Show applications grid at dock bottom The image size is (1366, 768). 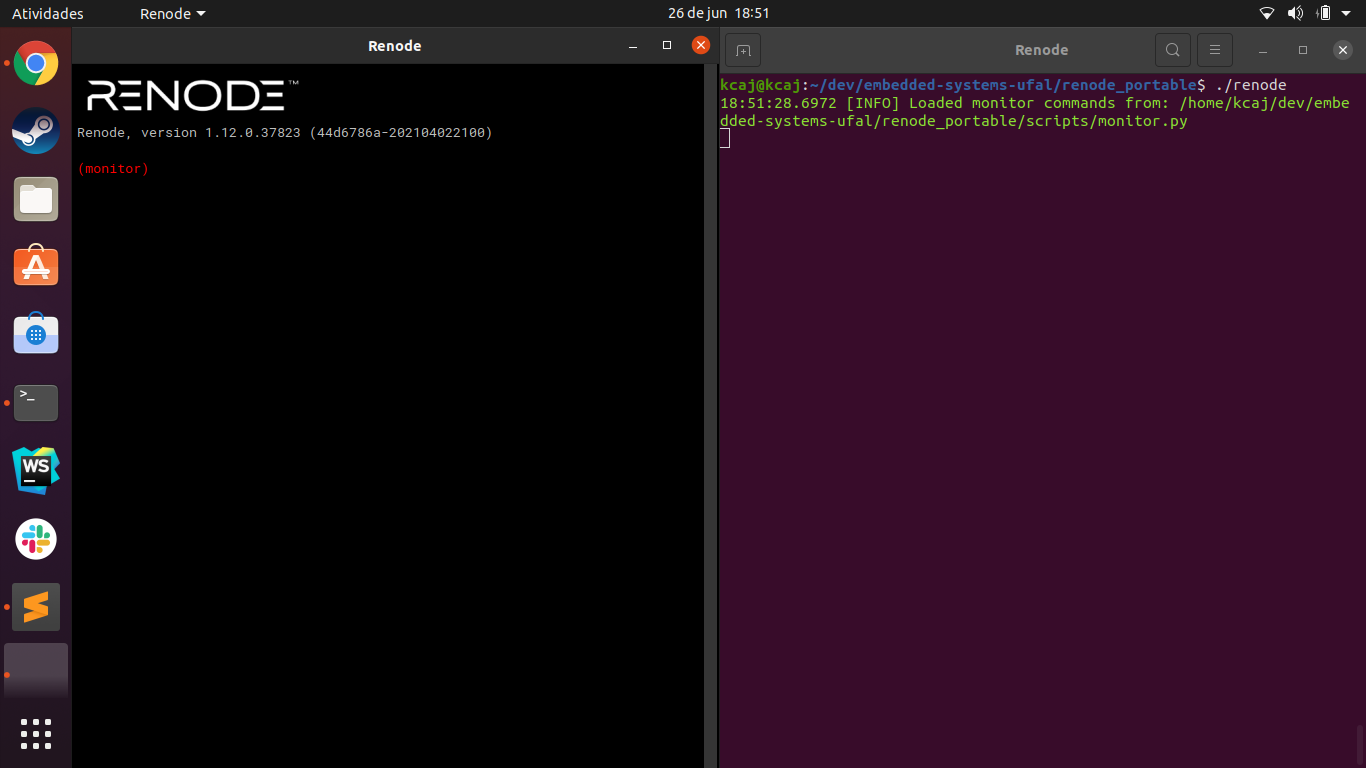point(36,733)
